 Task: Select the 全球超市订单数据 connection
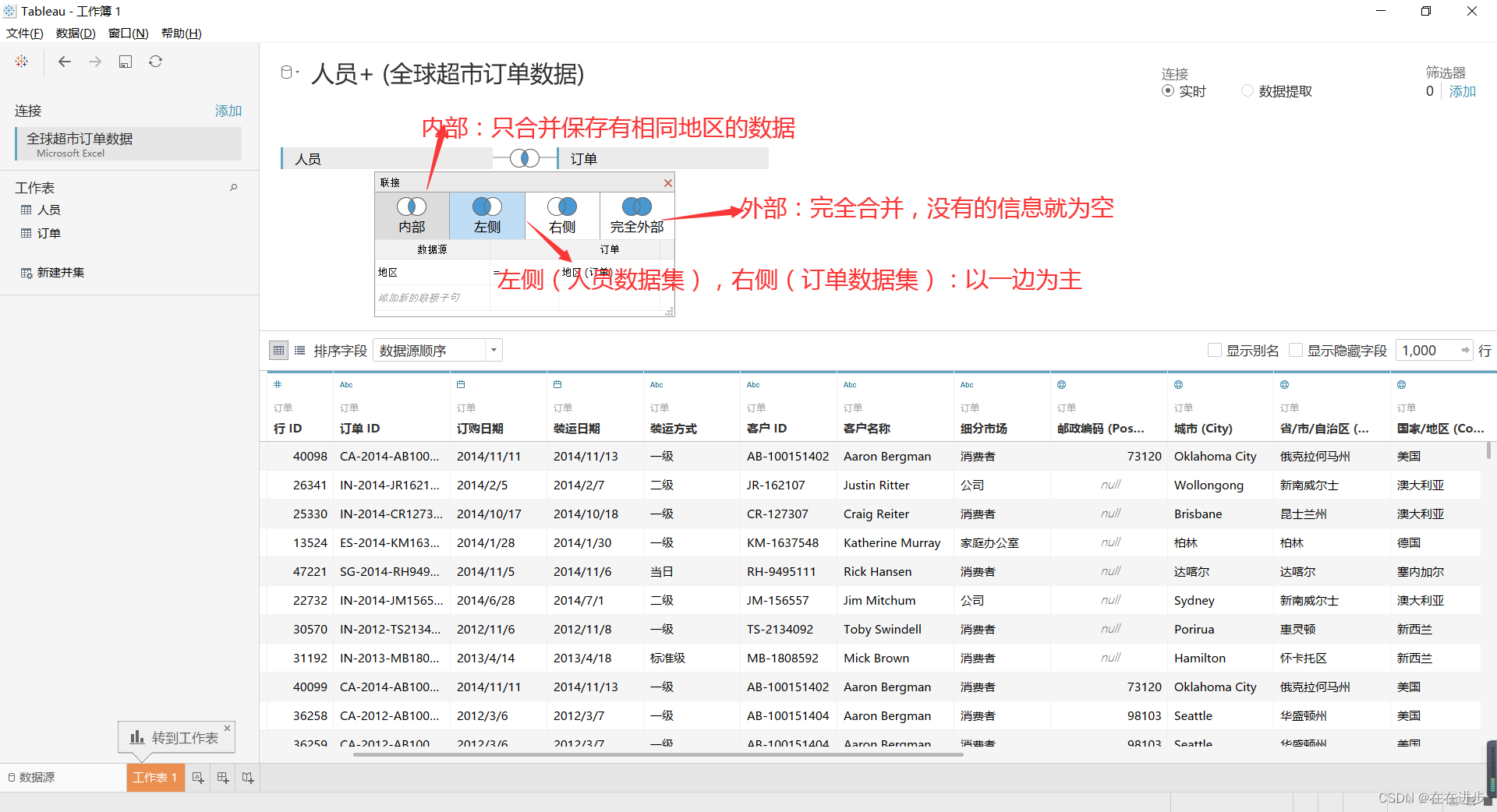129,144
